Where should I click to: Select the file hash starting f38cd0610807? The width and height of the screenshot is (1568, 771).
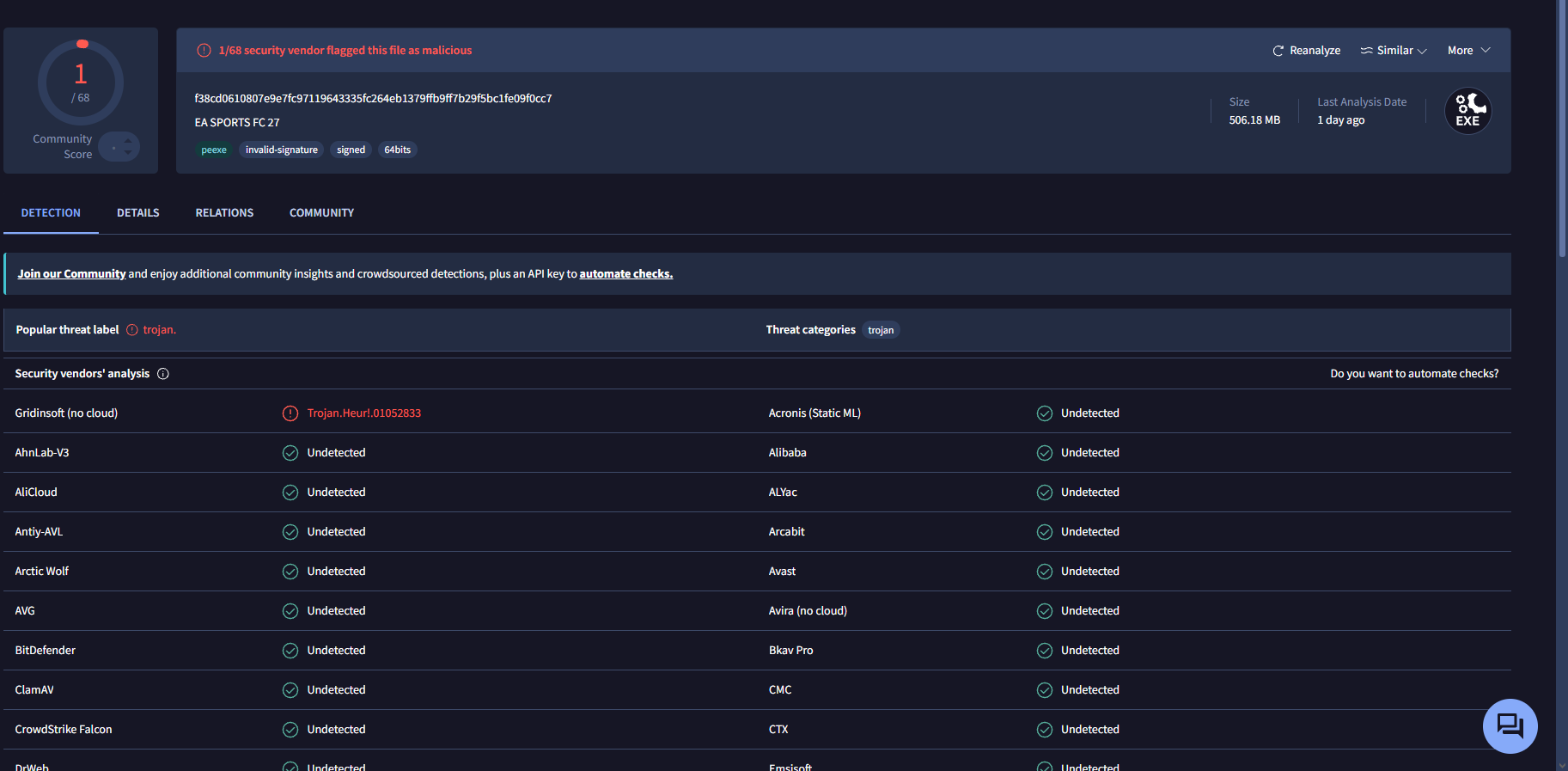tap(373, 99)
